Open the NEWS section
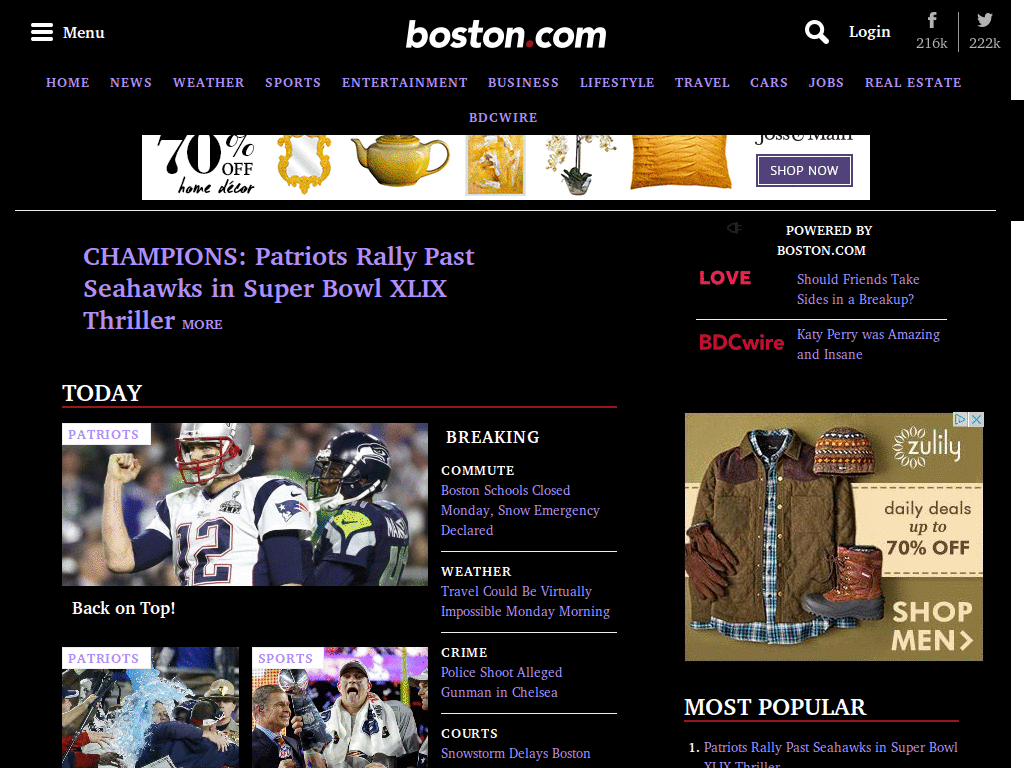The width and height of the screenshot is (1024, 768). (131, 82)
